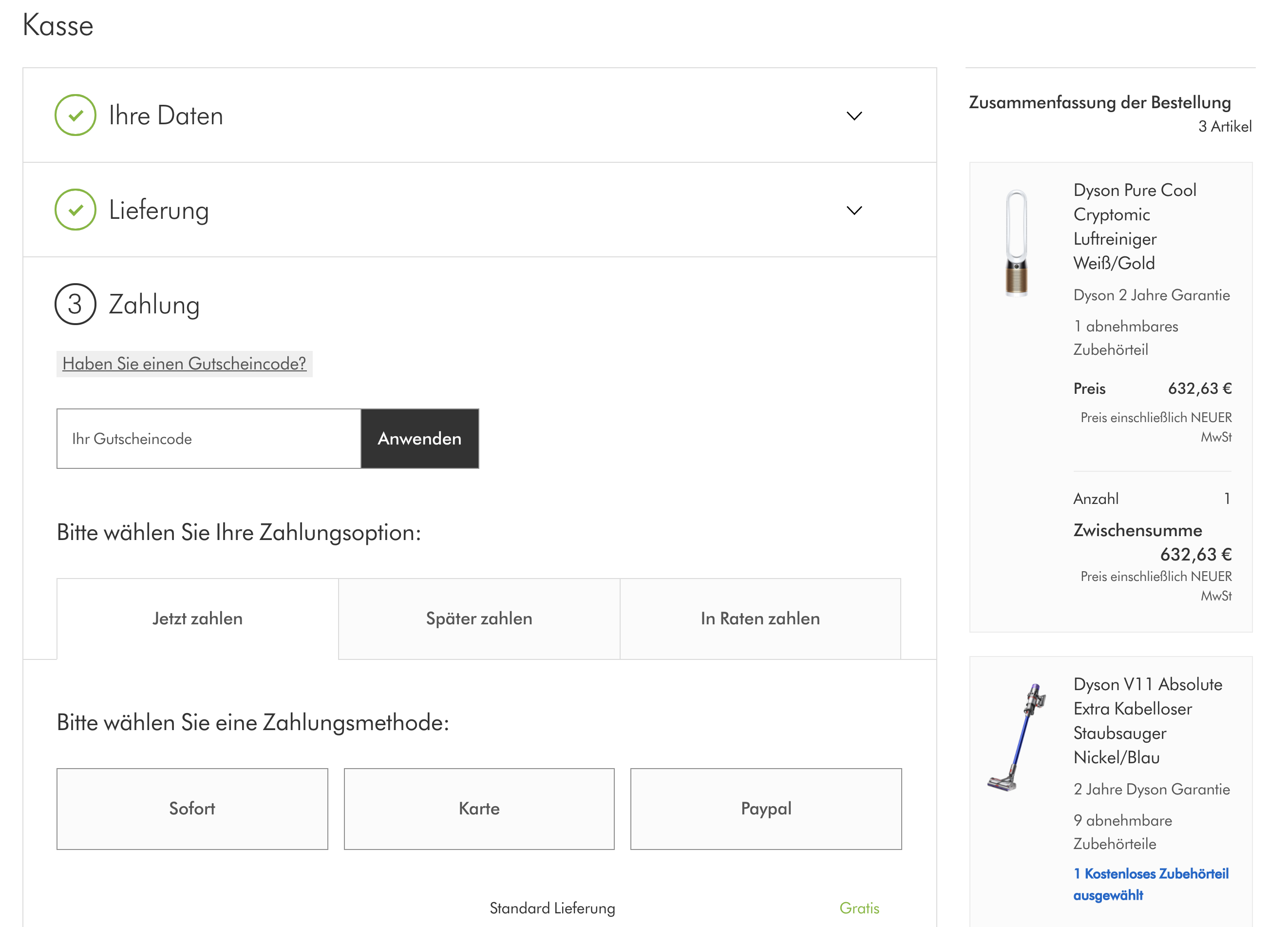Viewport: 1288px width, 927px height.
Task: Focus the Ihr Gutscheincode input field
Action: coord(209,439)
